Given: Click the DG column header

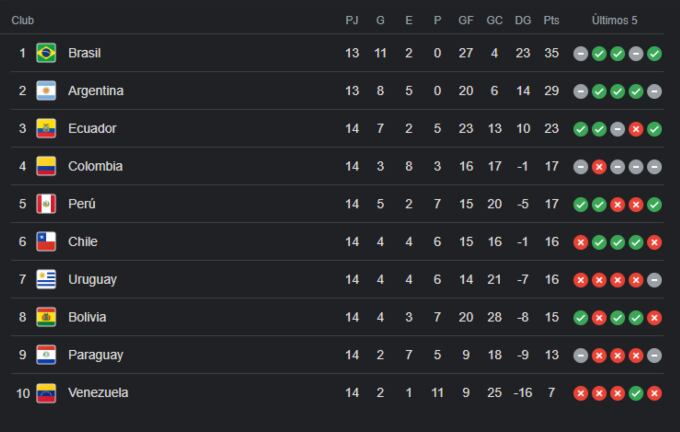Looking at the screenshot, I should point(522,20).
